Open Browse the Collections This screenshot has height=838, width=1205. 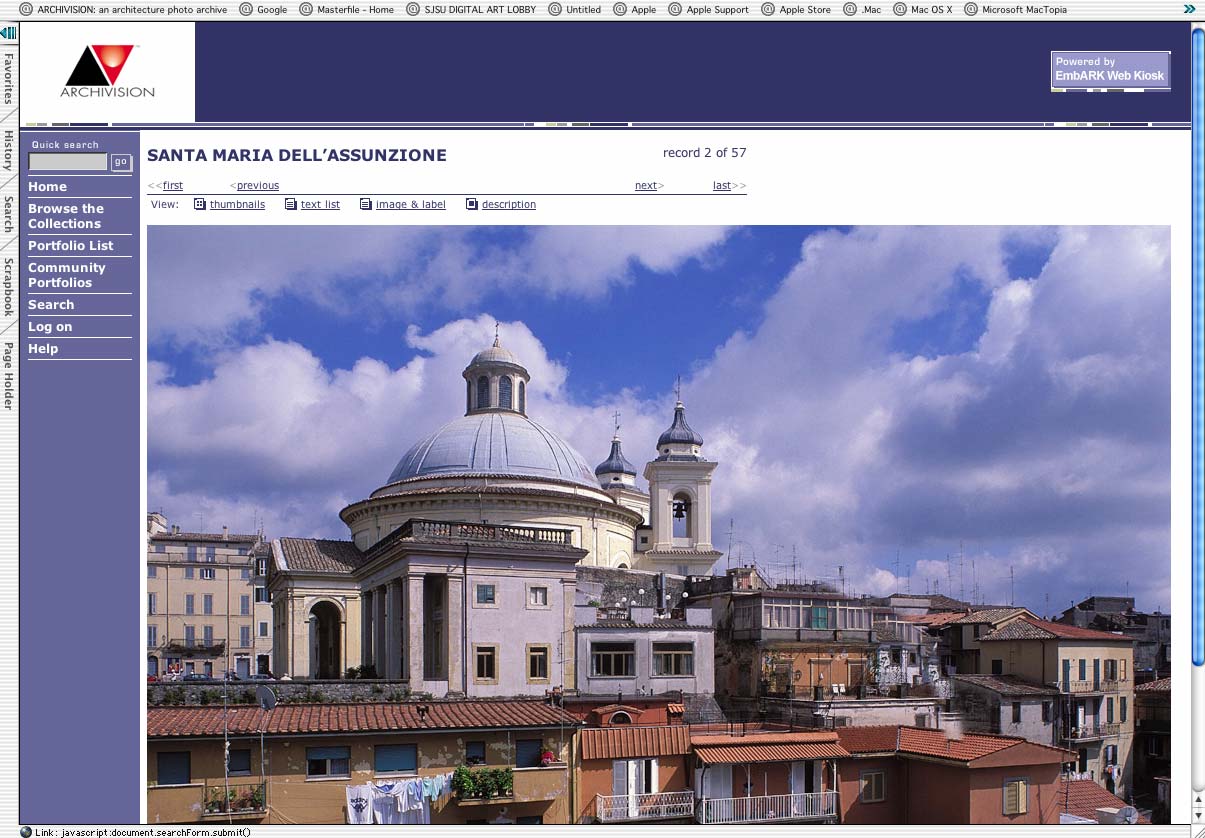pos(66,216)
